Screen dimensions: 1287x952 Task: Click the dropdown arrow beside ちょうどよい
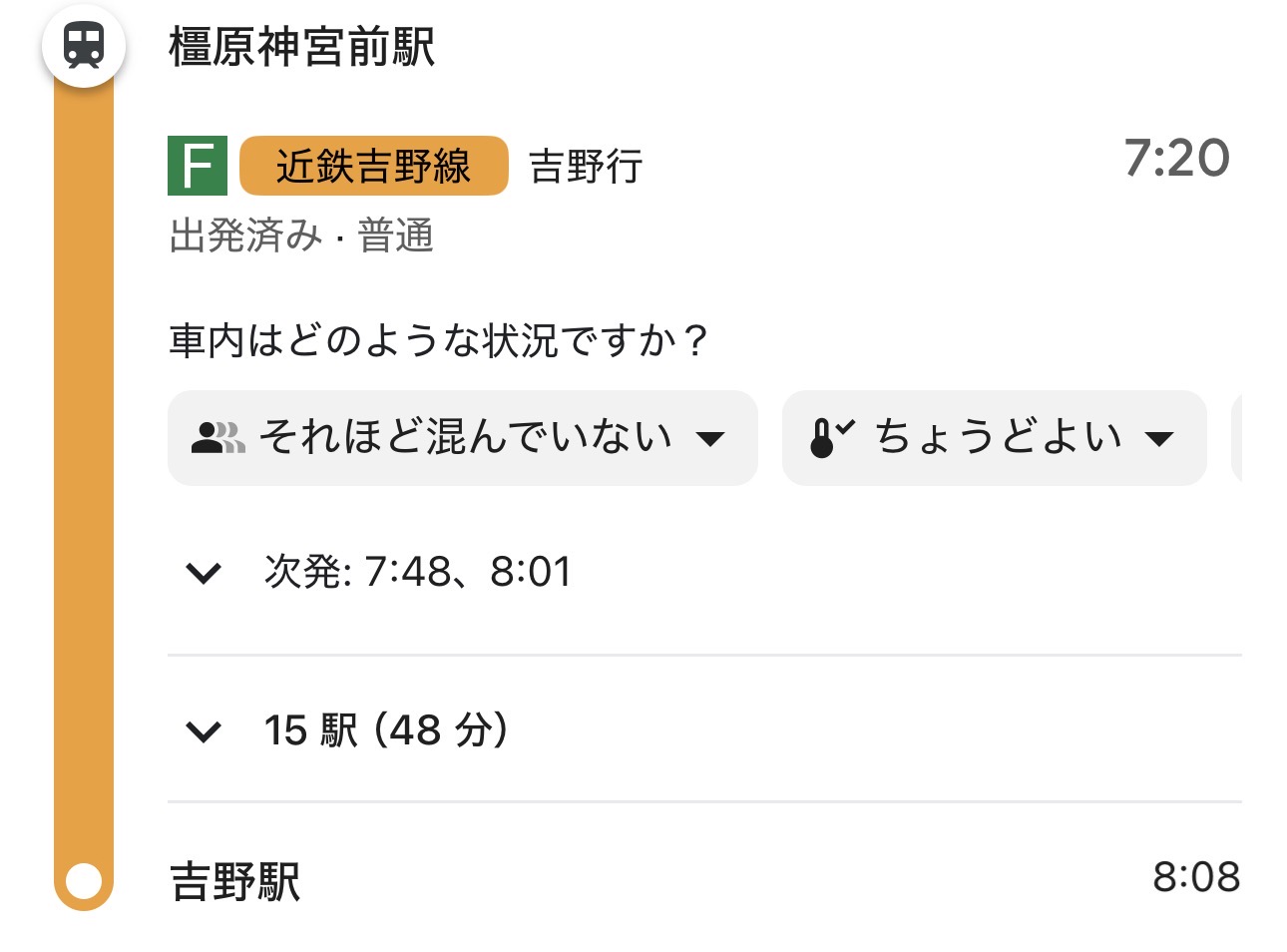(x=1159, y=439)
